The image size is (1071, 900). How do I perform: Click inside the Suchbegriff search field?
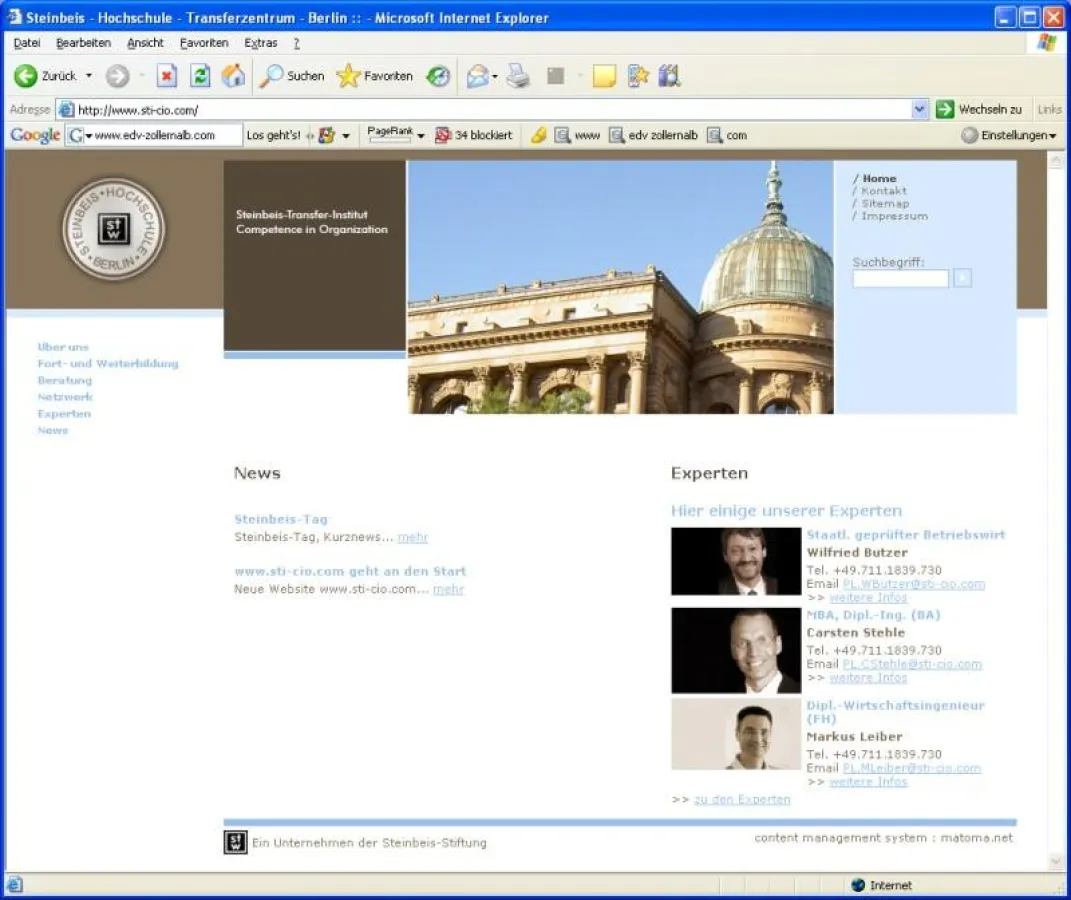(898, 279)
